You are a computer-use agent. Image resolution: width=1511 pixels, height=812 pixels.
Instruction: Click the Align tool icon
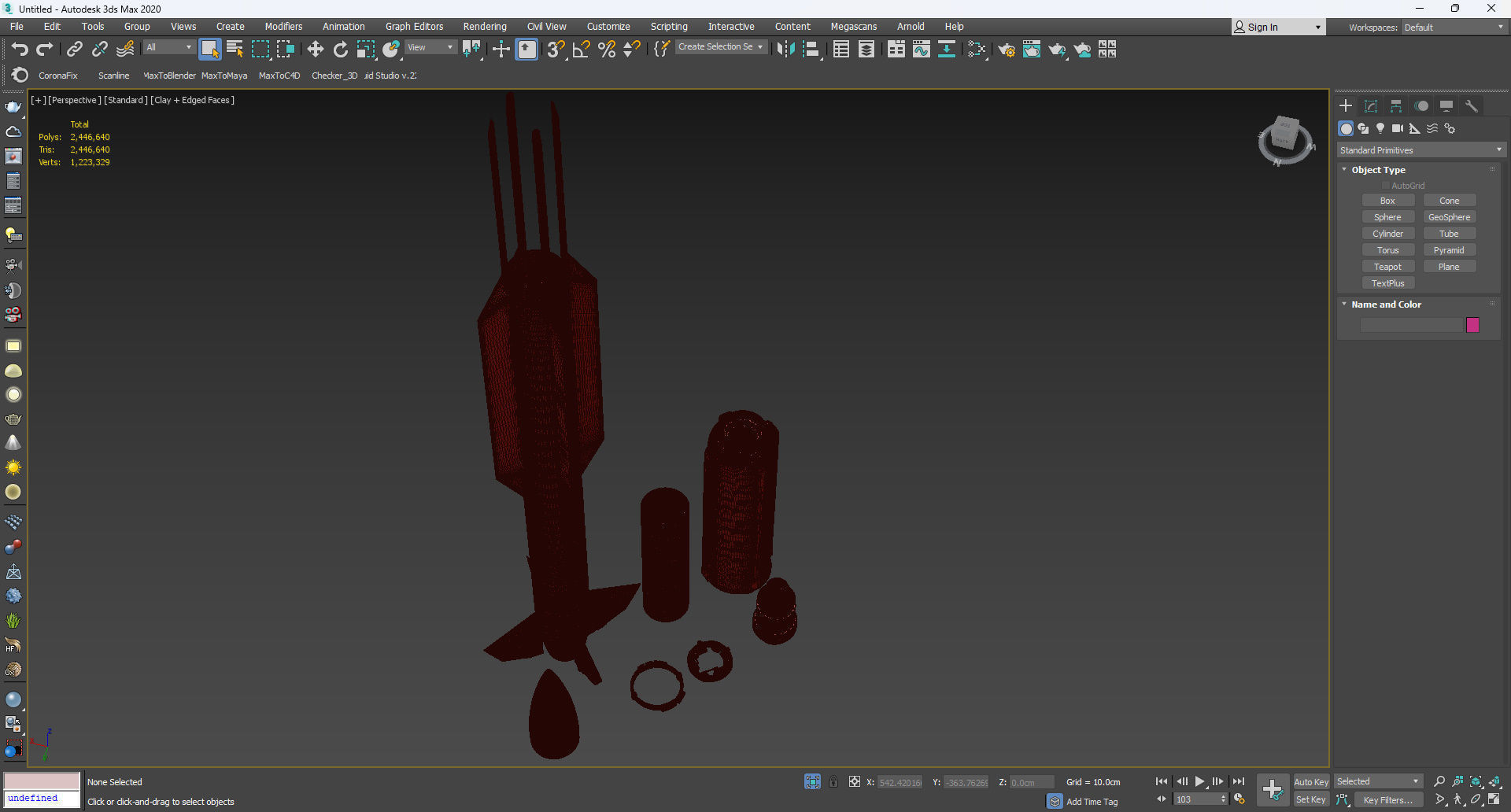pos(811,50)
